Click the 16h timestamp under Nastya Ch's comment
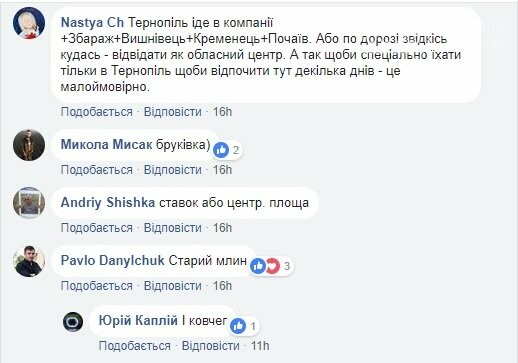The width and height of the screenshot is (518, 363). (222, 112)
